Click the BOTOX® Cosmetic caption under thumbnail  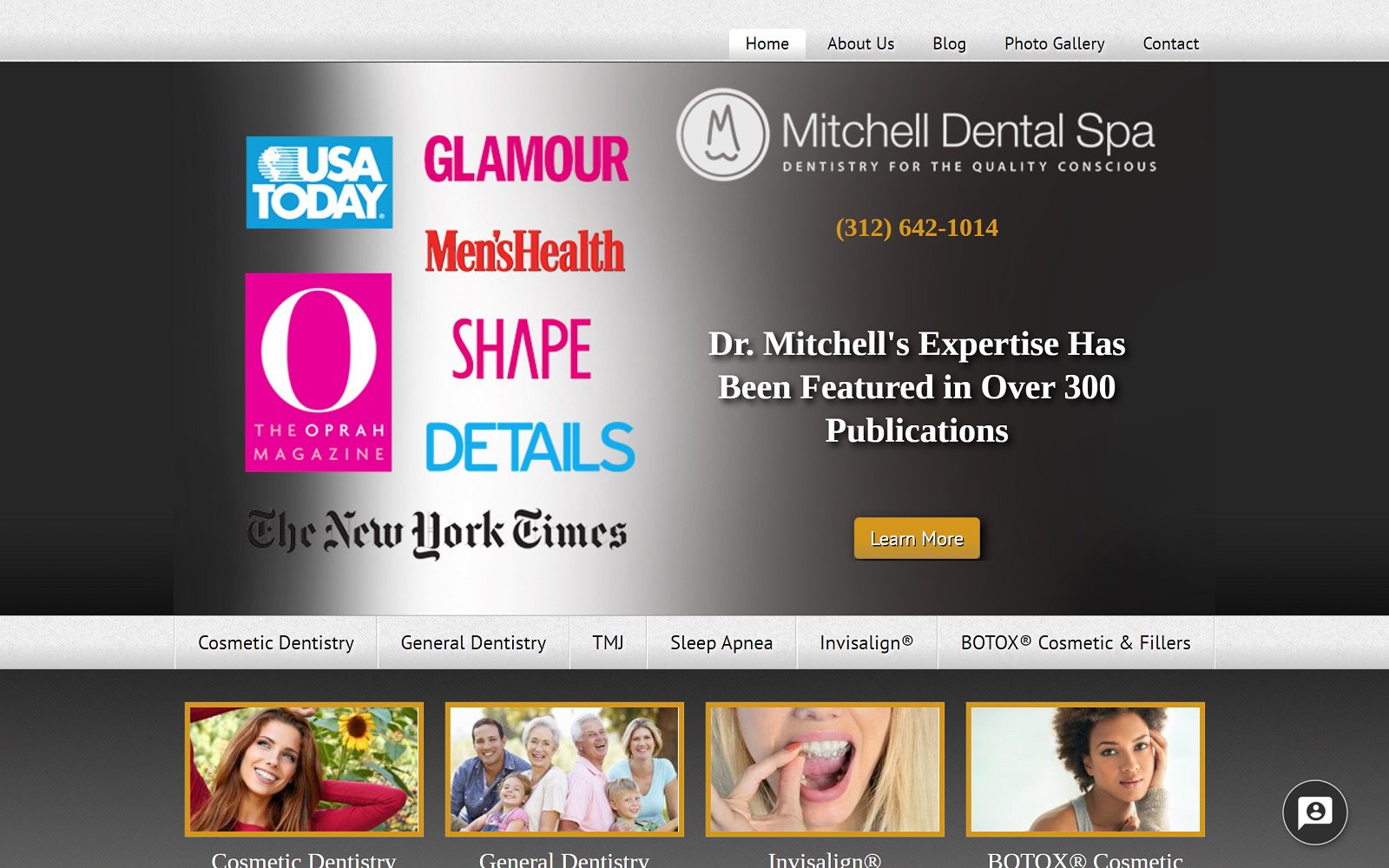coord(1085,859)
